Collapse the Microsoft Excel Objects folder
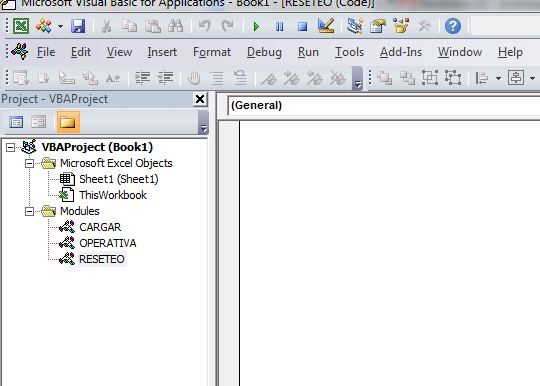The image size is (540, 386). [x=30, y=163]
